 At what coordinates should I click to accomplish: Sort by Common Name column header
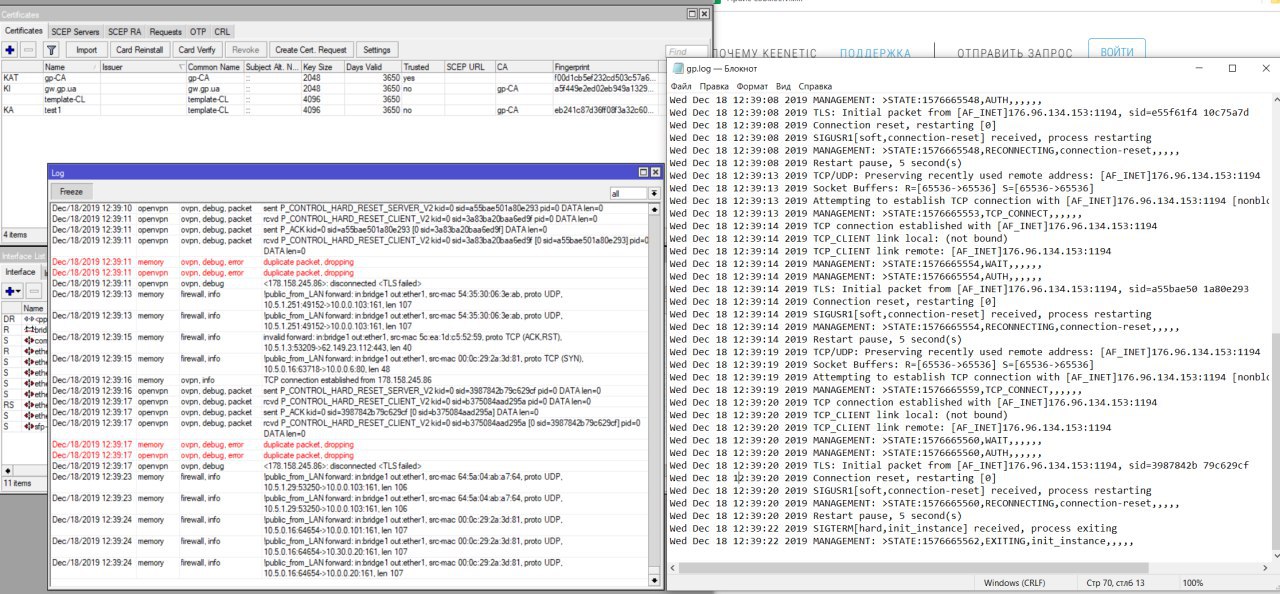coord(214,67)
